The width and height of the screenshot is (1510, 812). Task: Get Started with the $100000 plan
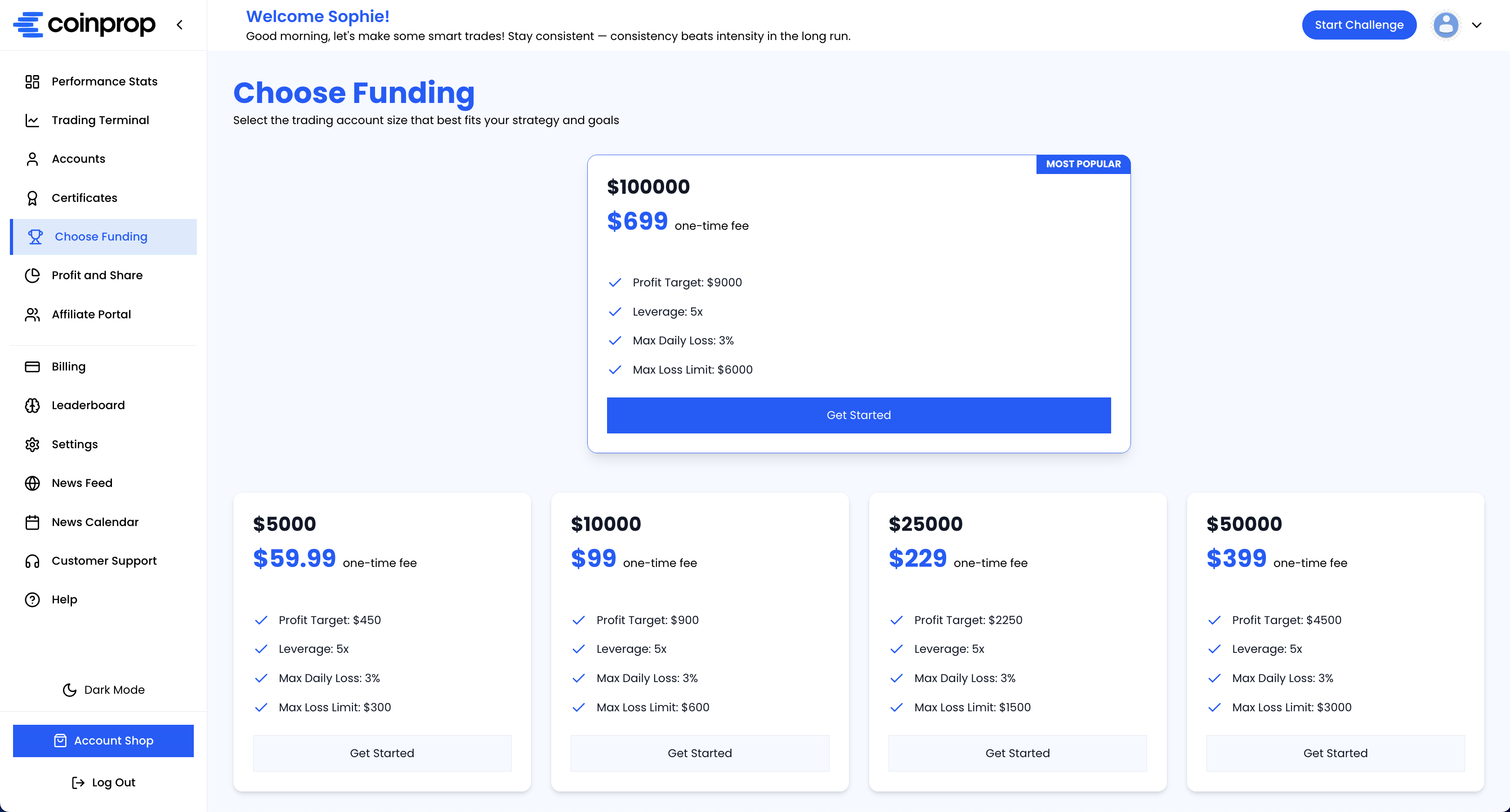[x=858, y=415]
